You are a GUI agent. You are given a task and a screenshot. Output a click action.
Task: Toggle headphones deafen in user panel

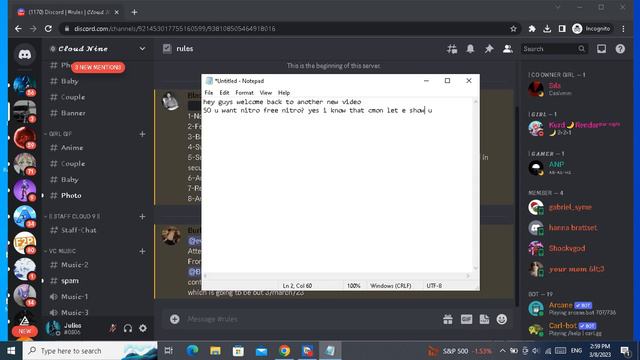click(x=128, y=328)
